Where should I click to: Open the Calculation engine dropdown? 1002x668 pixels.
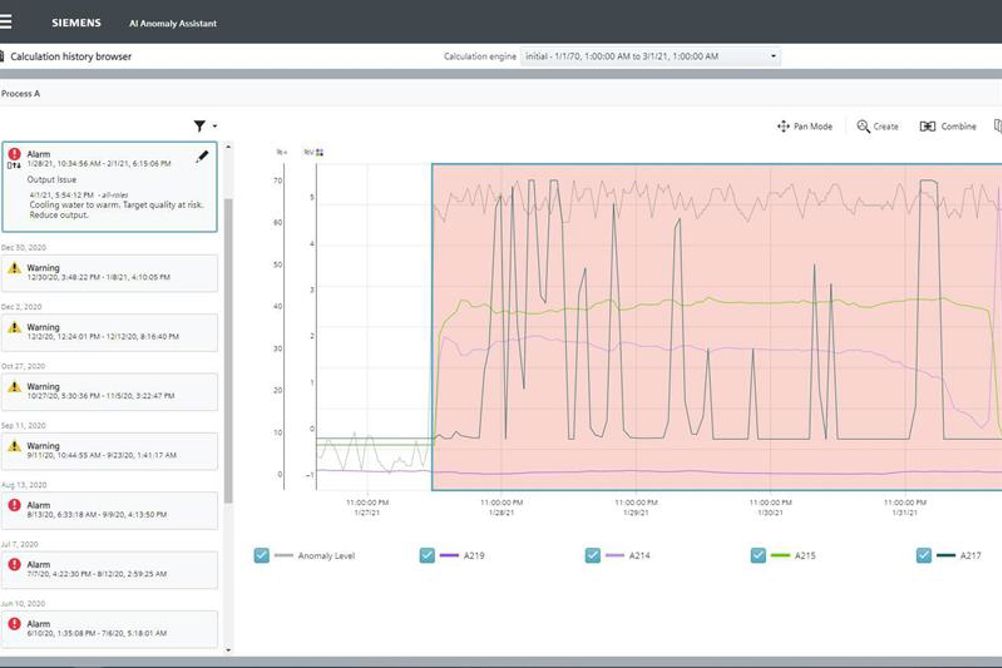[x=651, y=56]
